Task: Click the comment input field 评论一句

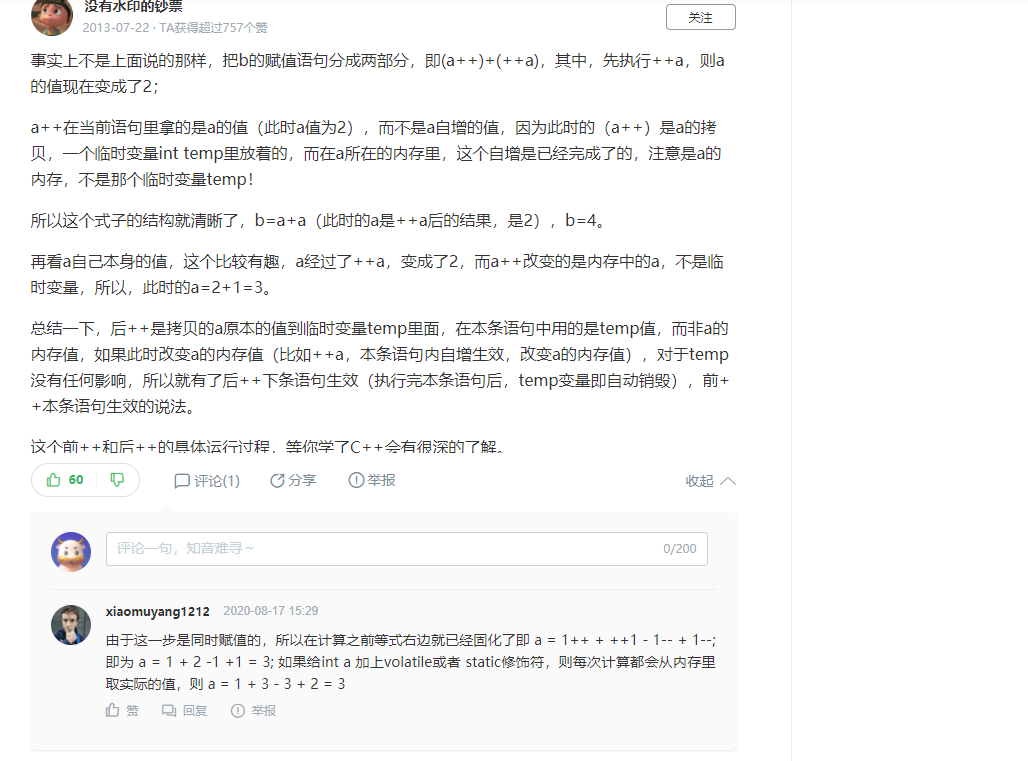Action: click(x=406, y=549)
